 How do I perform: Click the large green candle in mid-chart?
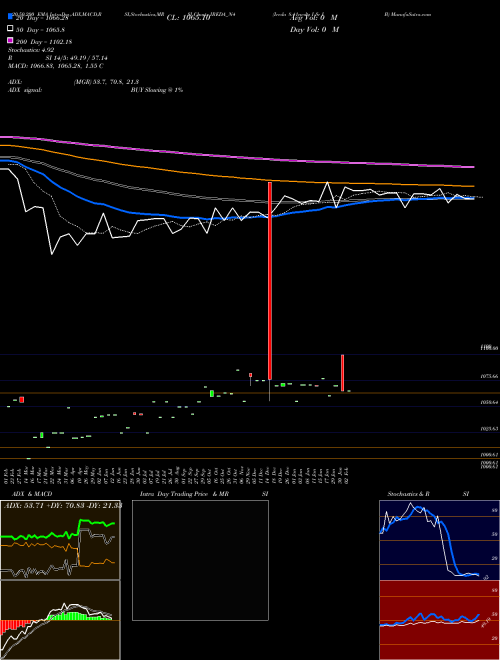coord(212,393)
